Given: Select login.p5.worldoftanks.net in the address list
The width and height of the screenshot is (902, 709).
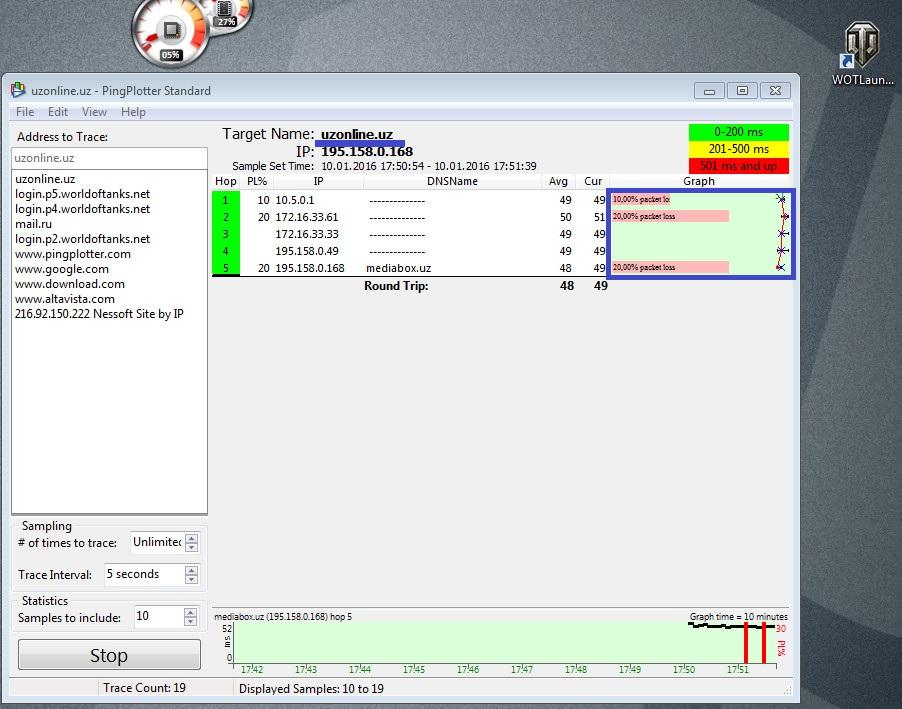Looking at the screenshot, I should [x=82, y=194].
